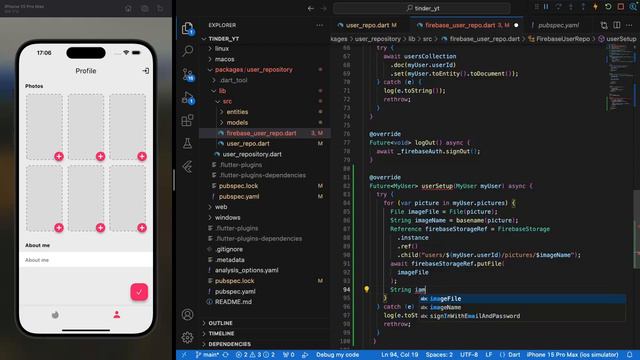640x360 pixels.
Task: Go back with the navigation arrow
Action: [x=311, y=8]
